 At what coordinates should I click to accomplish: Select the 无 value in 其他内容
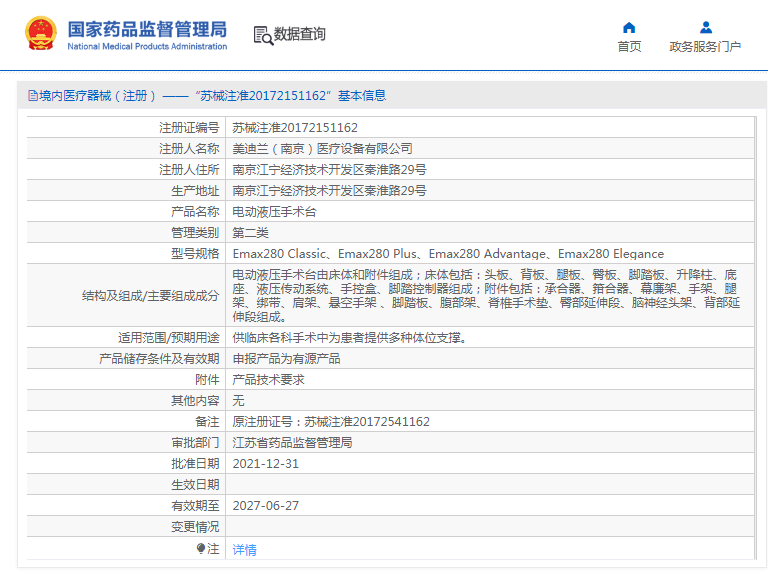pyautogui.click(x=238, y=401)
